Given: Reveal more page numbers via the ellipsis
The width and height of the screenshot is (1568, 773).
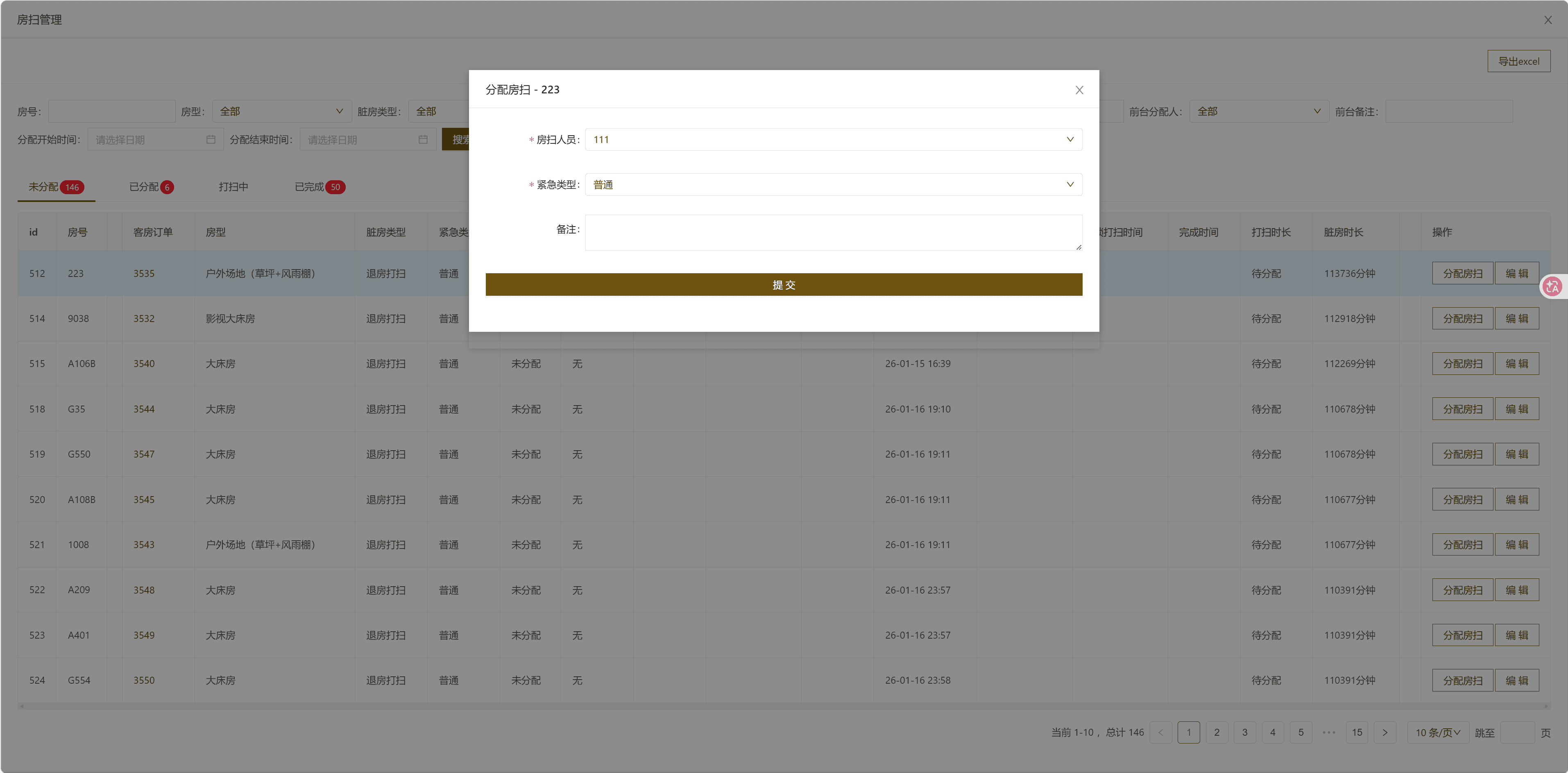Looking at the screenshot, I should tap(1328, 732).
